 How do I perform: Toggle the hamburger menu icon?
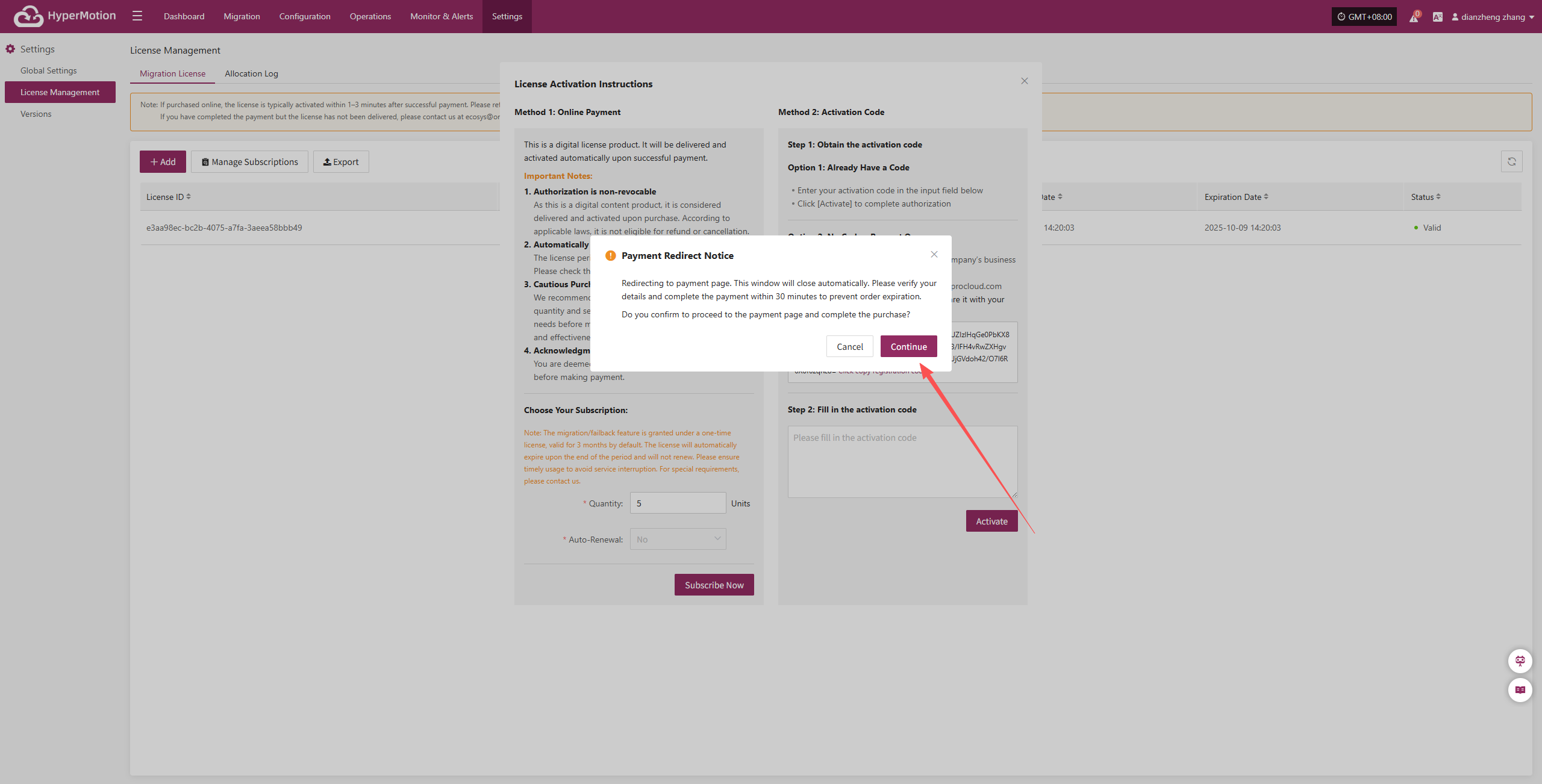coord(137,16)
